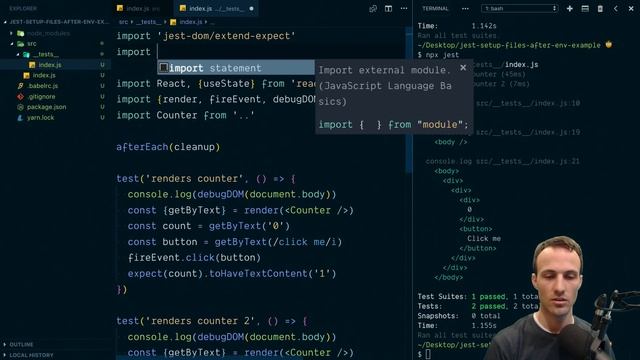The image size is (640, 360).
Task: Open changes icon in editor toolbar
Action: 373,9
